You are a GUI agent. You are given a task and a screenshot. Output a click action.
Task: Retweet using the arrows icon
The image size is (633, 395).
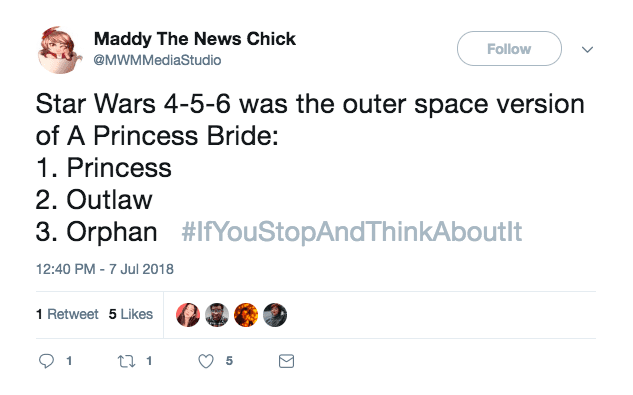coord(126,361)
